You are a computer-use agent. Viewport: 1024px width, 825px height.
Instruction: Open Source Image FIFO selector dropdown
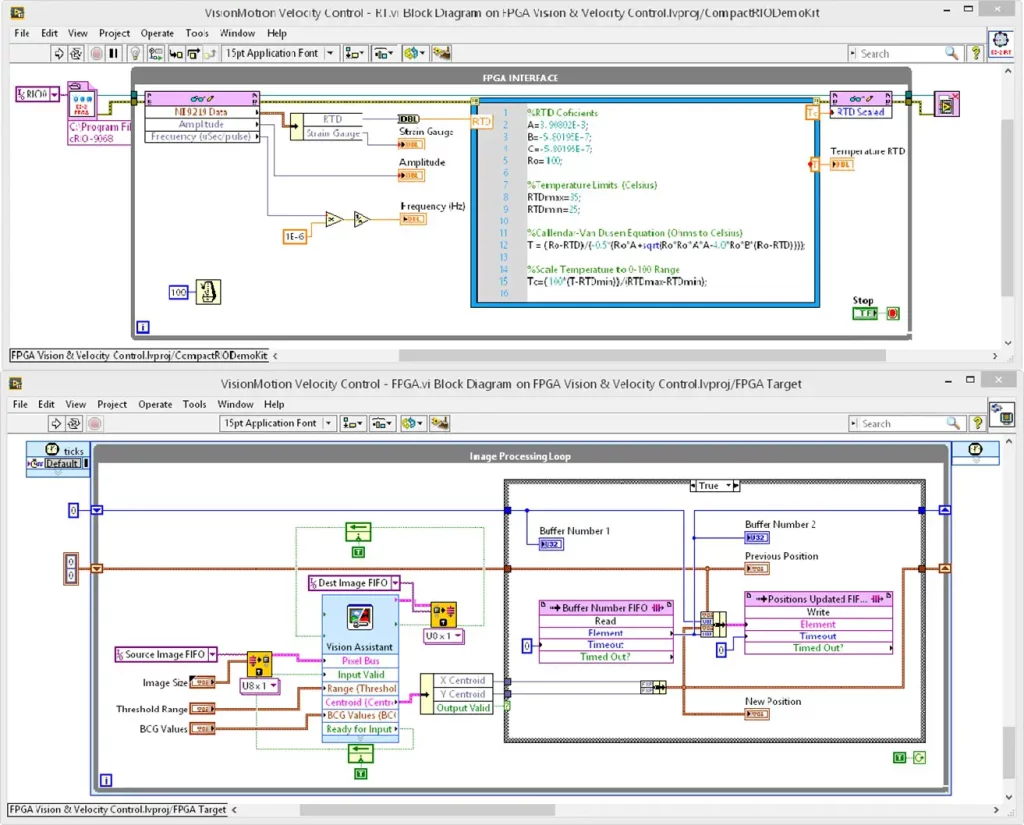(212, 654)
